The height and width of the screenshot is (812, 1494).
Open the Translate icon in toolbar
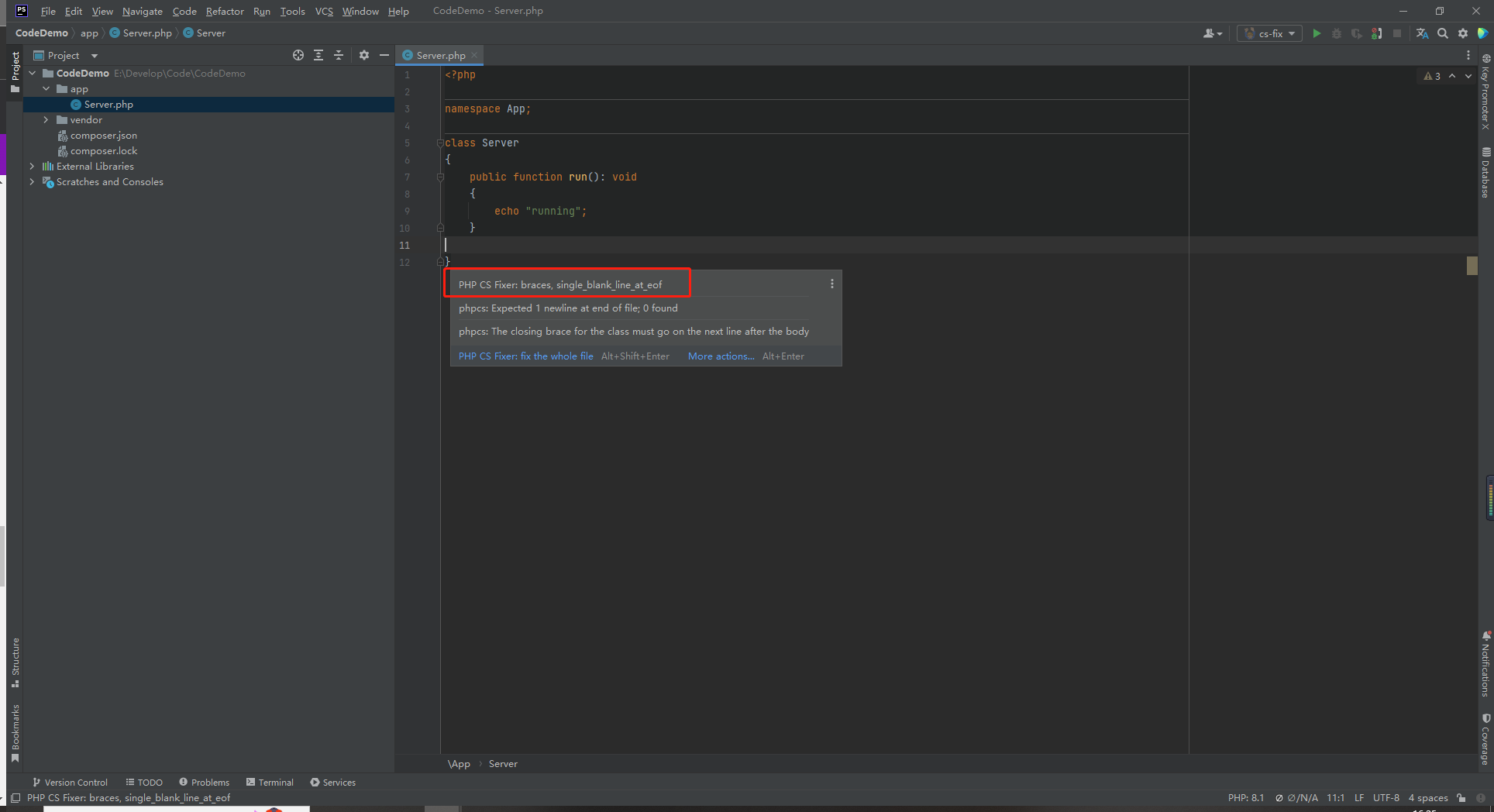[1422, 33]
